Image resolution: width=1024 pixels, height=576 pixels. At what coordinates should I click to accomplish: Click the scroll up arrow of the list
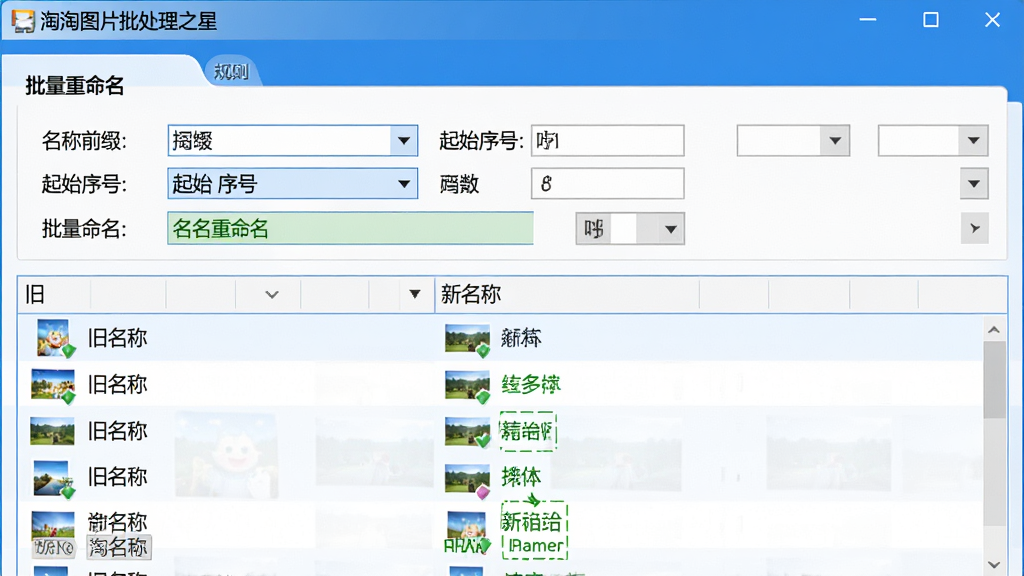click(x=994, y=330)
